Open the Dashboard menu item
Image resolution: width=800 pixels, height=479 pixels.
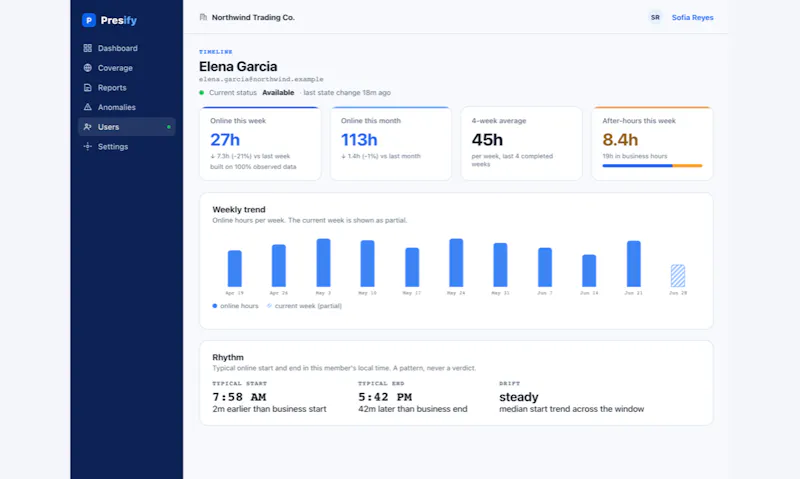(127, 48)
